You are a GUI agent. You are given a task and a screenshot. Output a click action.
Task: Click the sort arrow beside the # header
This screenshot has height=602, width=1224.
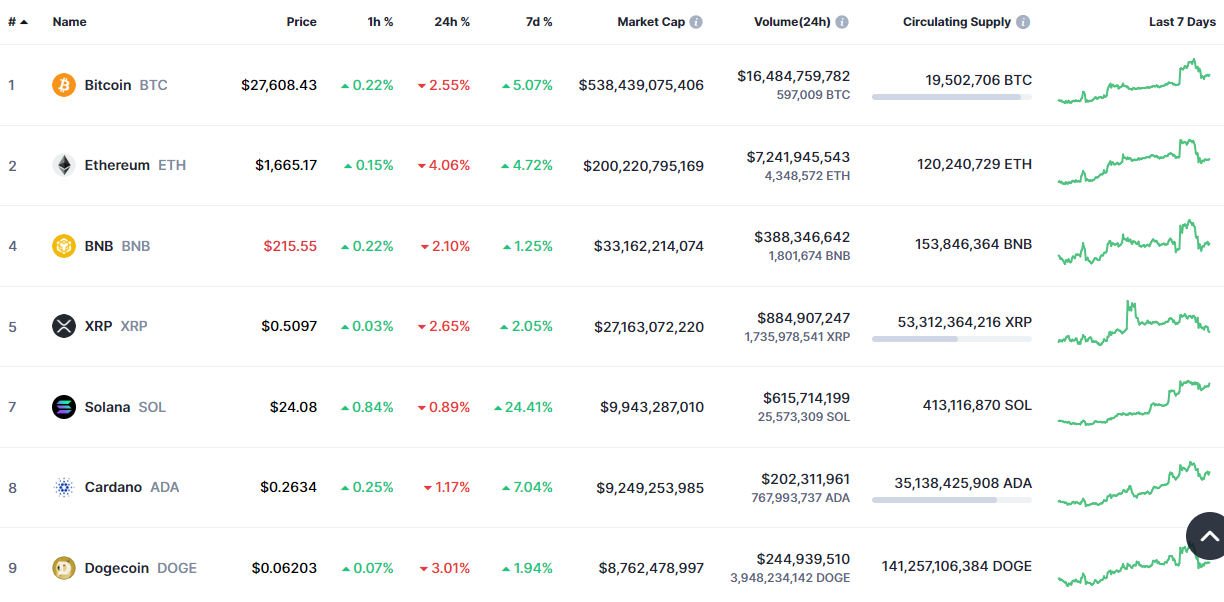(23, 22)
